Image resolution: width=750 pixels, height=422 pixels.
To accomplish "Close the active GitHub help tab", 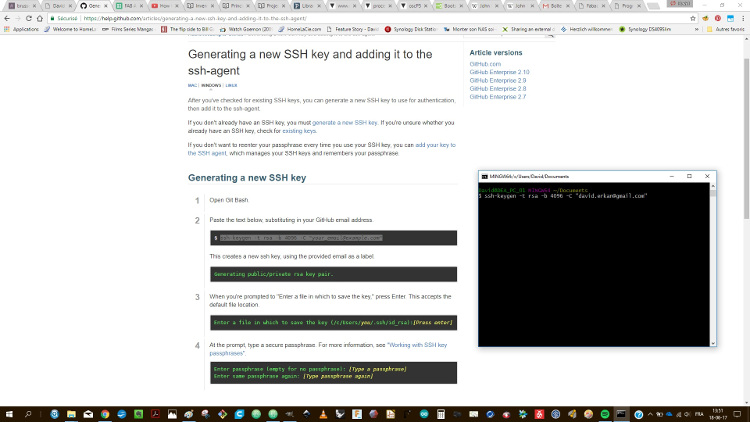I will (106, 6).
